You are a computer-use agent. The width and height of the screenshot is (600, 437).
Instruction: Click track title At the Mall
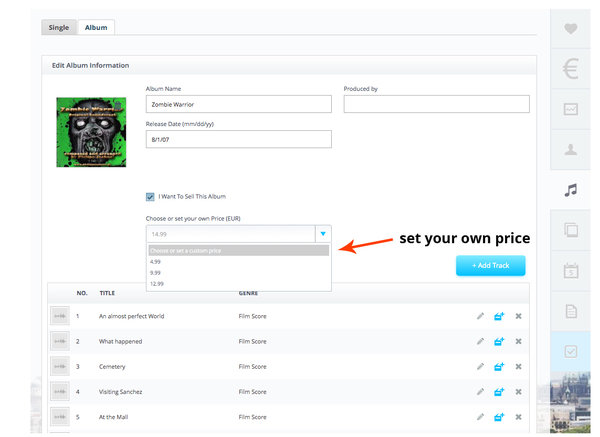point(114,417)
